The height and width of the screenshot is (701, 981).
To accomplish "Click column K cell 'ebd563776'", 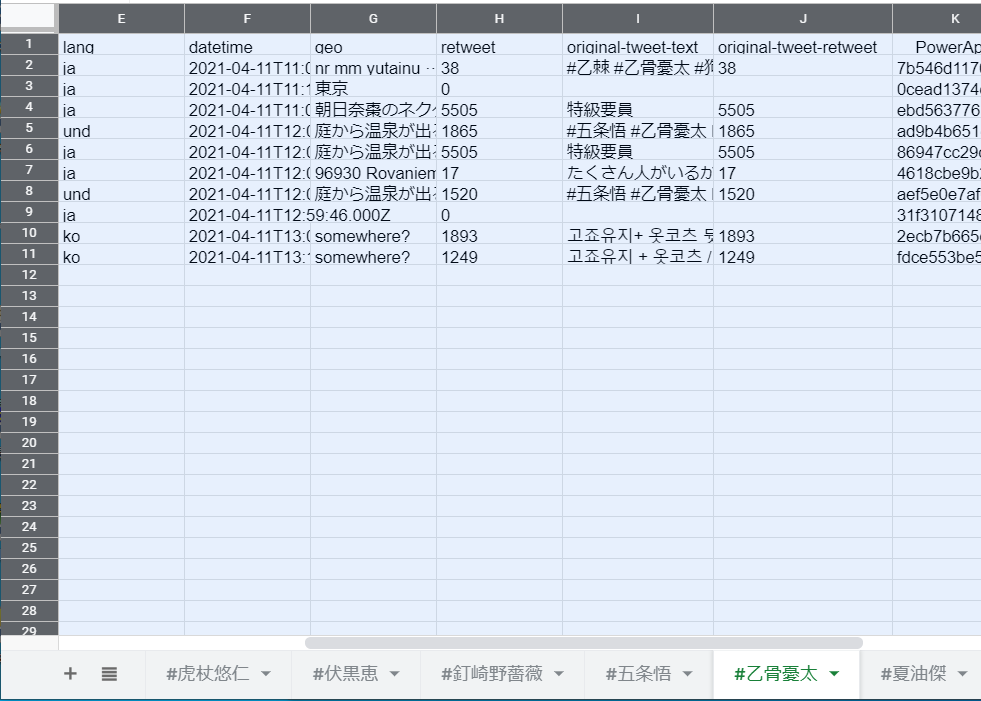I will (937, 107).
